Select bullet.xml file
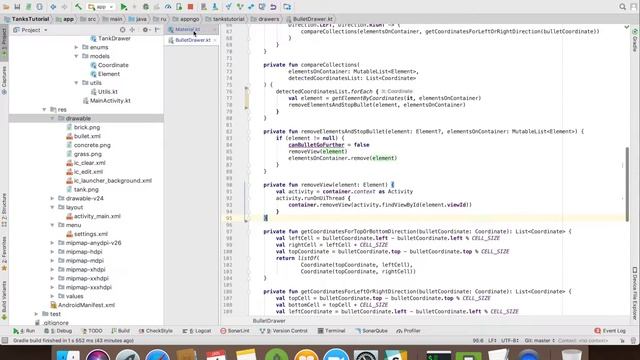 point(84,136)
